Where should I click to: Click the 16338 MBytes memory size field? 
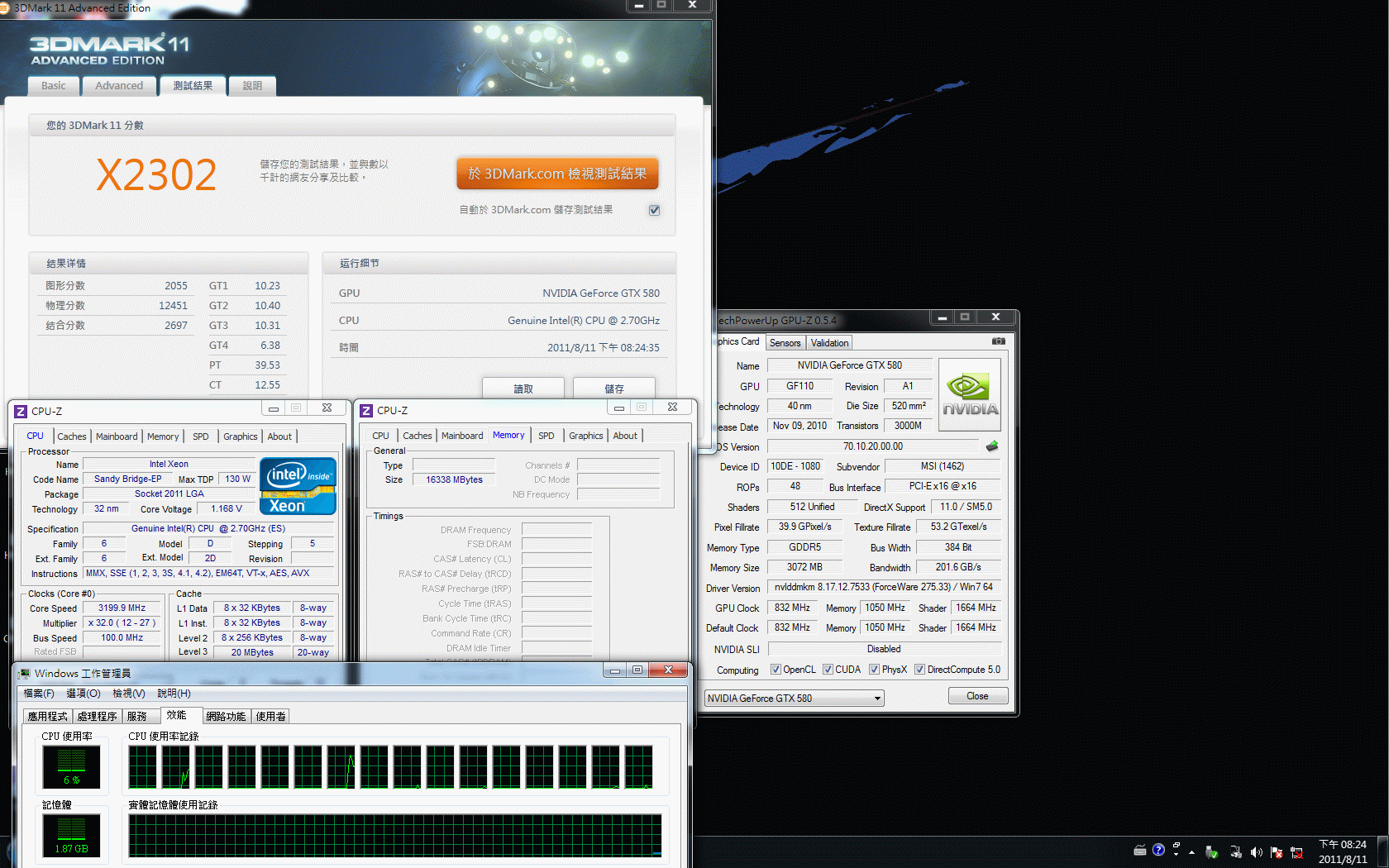454,479
